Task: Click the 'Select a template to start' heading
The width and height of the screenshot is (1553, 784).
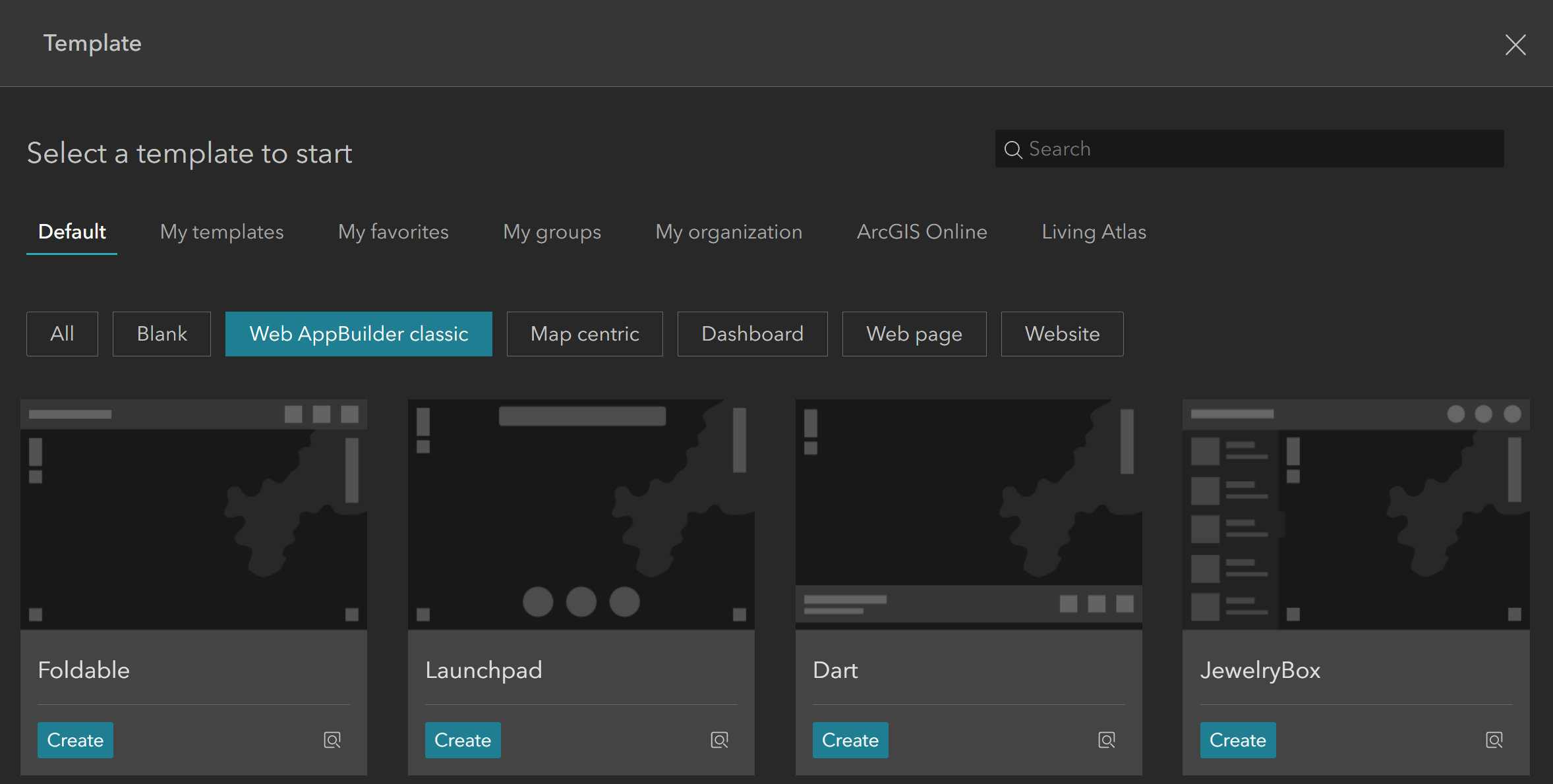Action: click(x=190, y=153)
